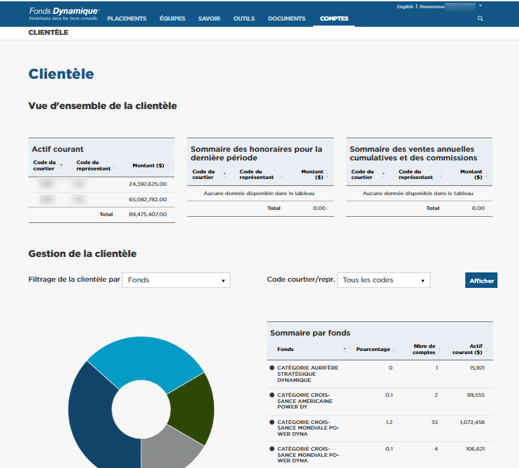The width and height of the screenshot is (519, 468).
Task: Click bullet beside Catégorie Croissance Américaine Power
Action: click(x=272, y=395)
